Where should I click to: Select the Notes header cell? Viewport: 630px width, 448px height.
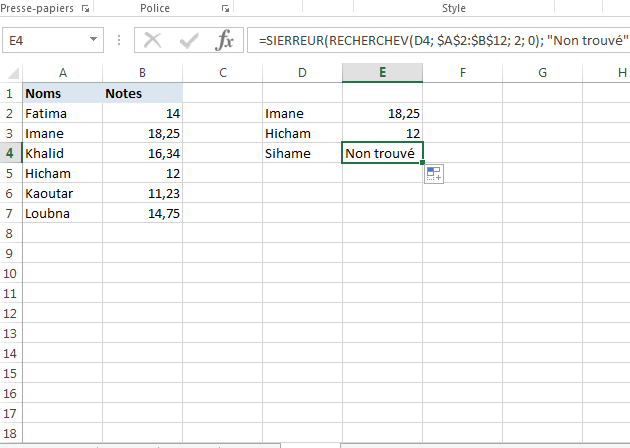143,93
